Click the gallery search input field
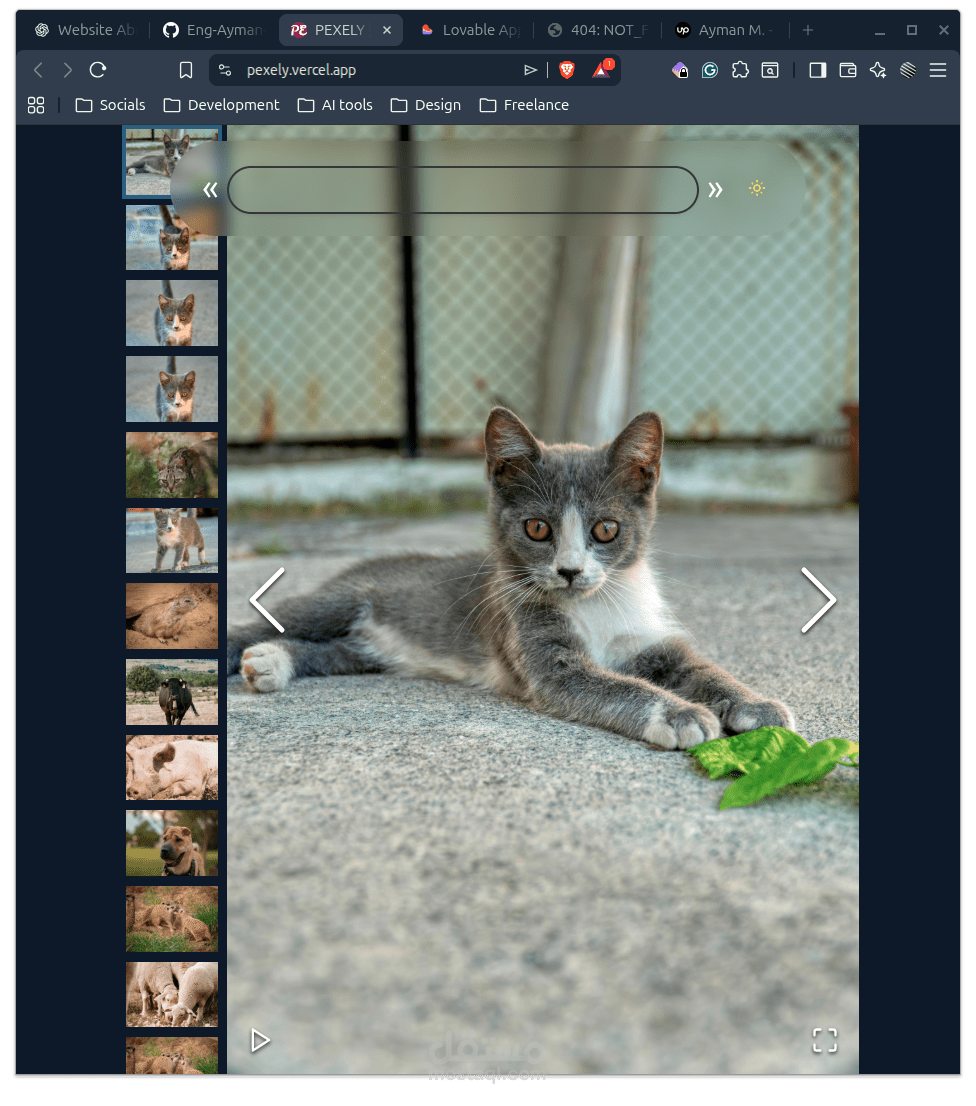976x1106 pixels. (x=463, y=190)
